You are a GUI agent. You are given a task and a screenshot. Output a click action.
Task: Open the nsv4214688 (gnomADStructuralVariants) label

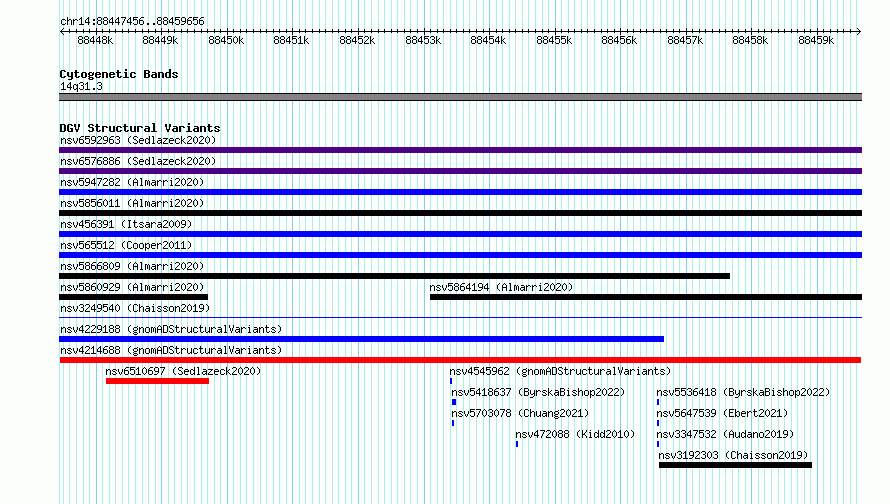171,350
